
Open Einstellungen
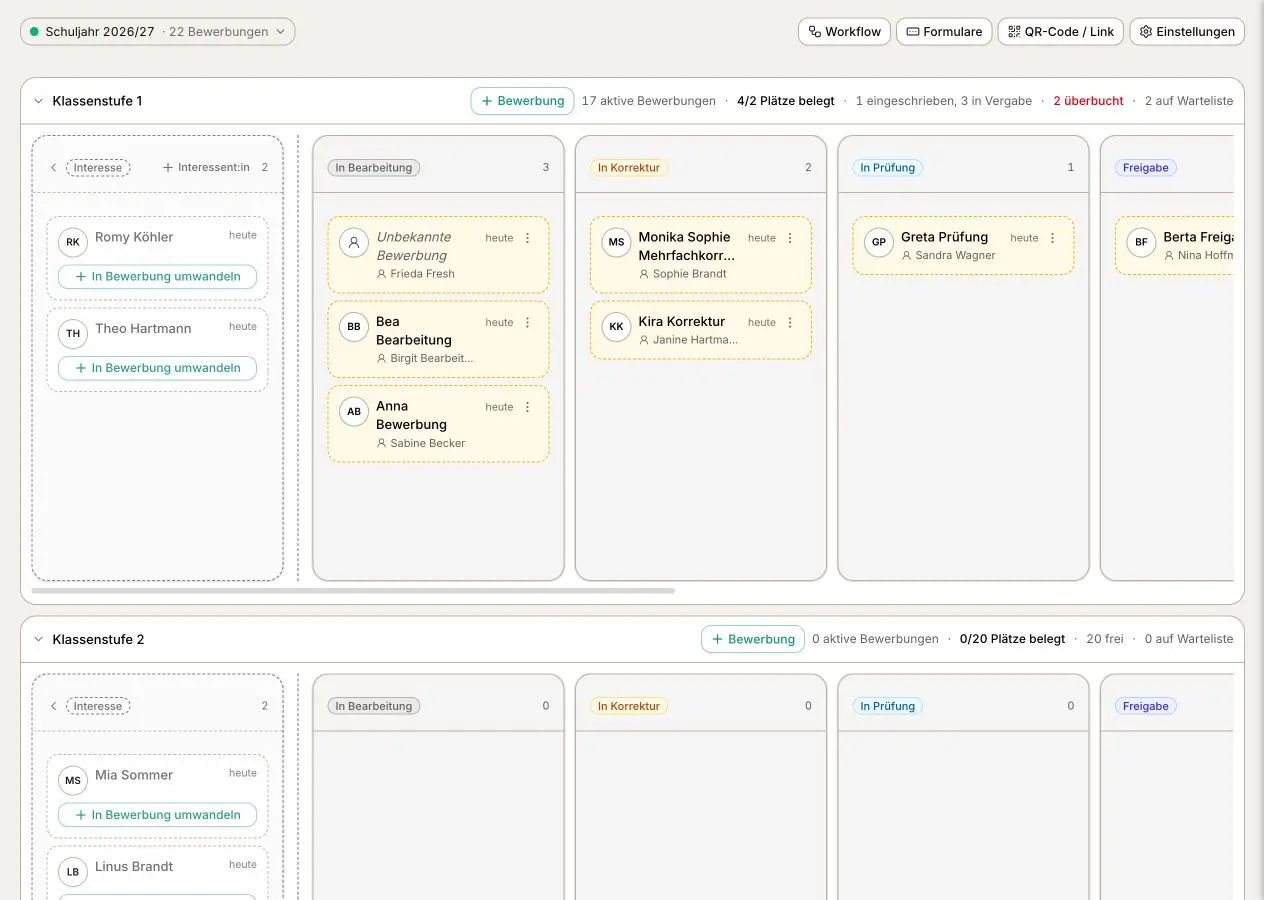(1187, 32)
